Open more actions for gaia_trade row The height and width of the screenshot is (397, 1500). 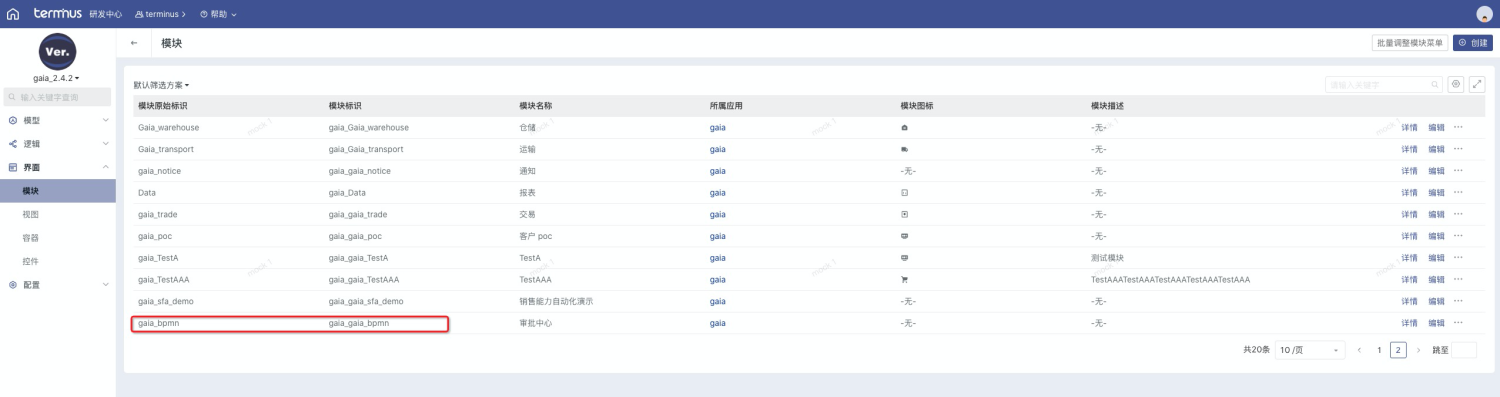coord(1458,214)
